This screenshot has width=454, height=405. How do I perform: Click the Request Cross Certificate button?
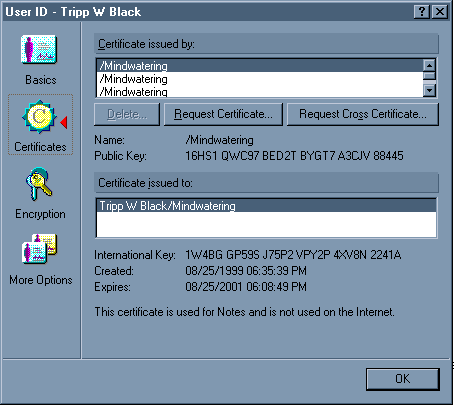click(x=363, y=114)
